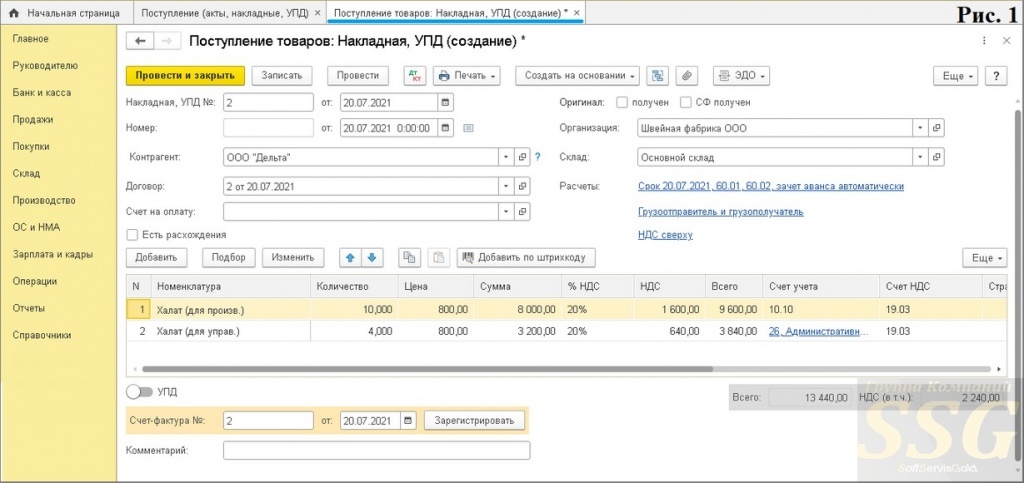Image resolution: width=1024 pixels, height=483 pixels.
Task: Copy rows icon in table toolbar
Action: (x=409, y=258)
